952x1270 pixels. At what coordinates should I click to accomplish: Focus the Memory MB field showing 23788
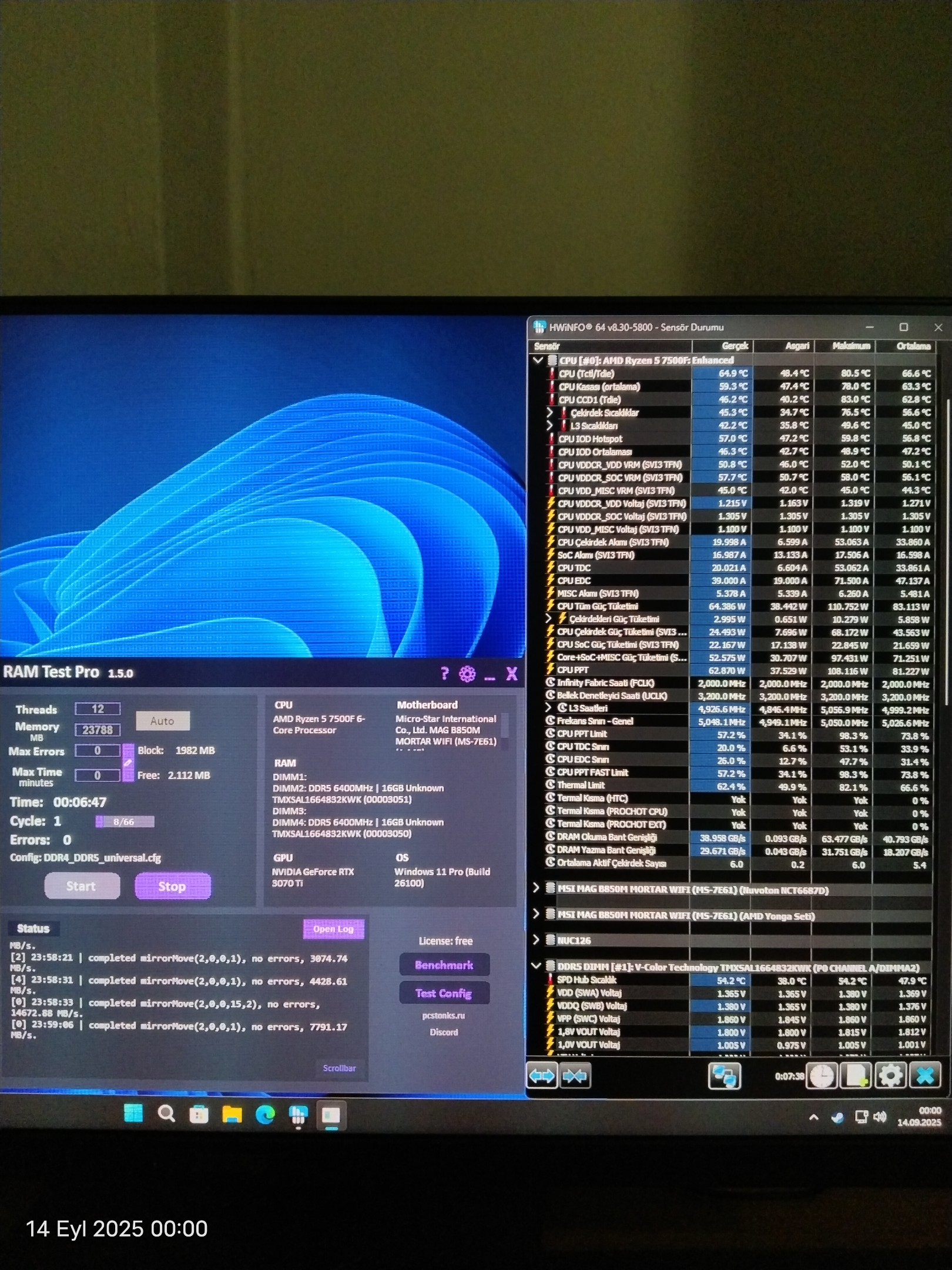pyautogui.click(x=98, y=730)
